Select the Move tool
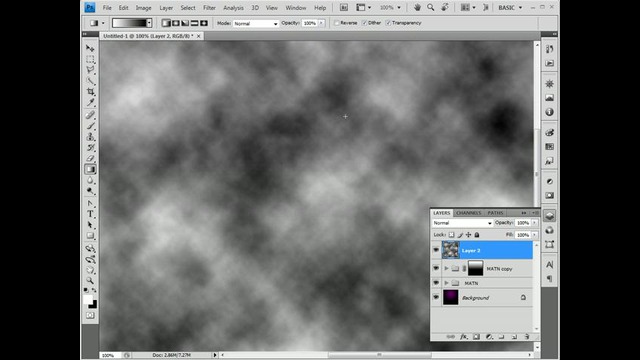 [90, 48]
